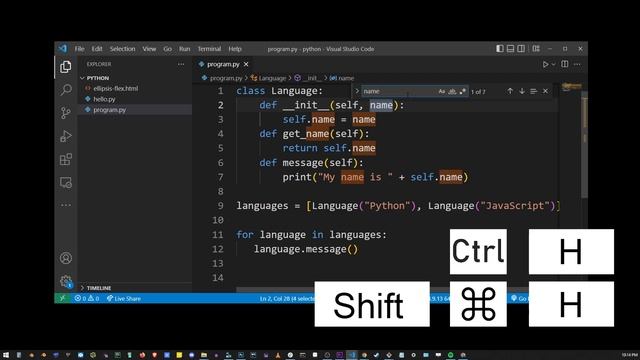
Task: Click the VS Code logo in title bar
Action: pos(62,49)
